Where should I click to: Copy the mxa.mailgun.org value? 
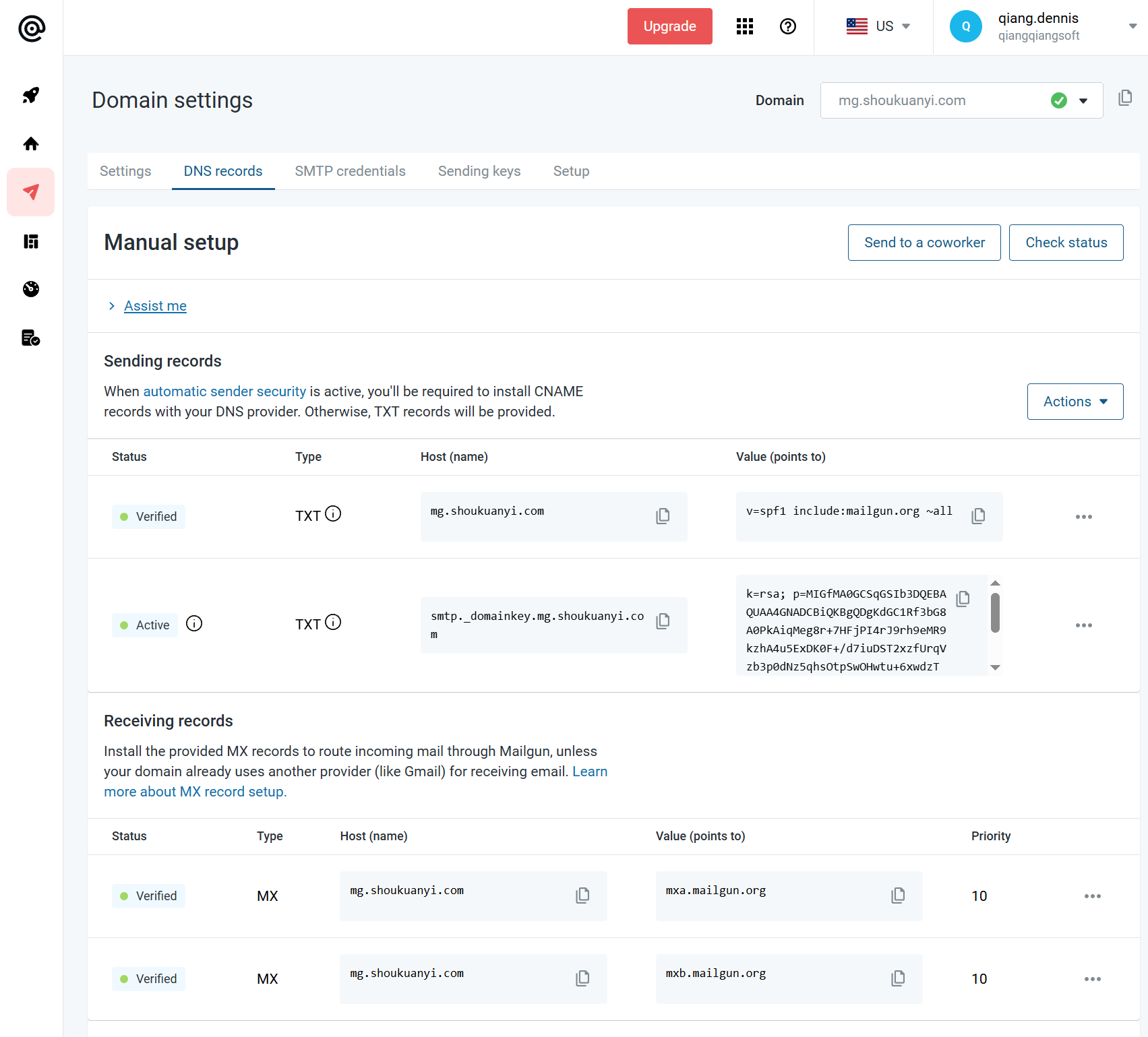tap(898, 895)
